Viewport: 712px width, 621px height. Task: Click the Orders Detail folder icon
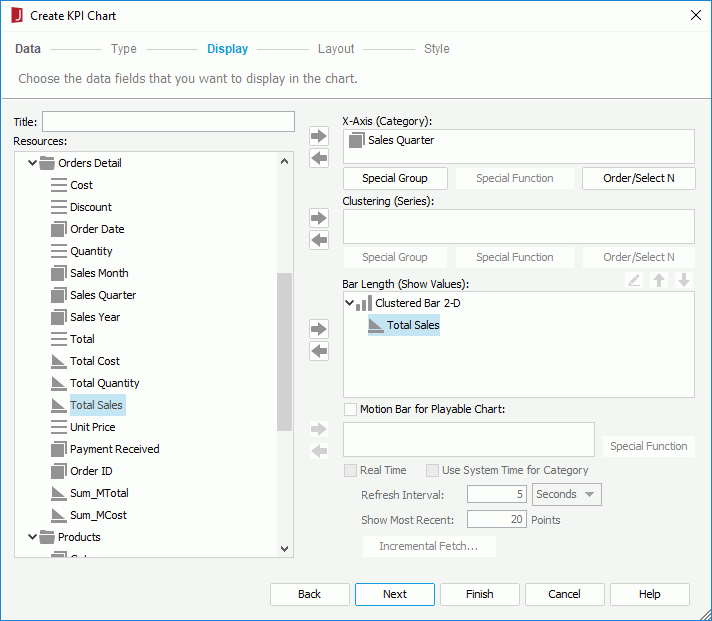(47, 163)
